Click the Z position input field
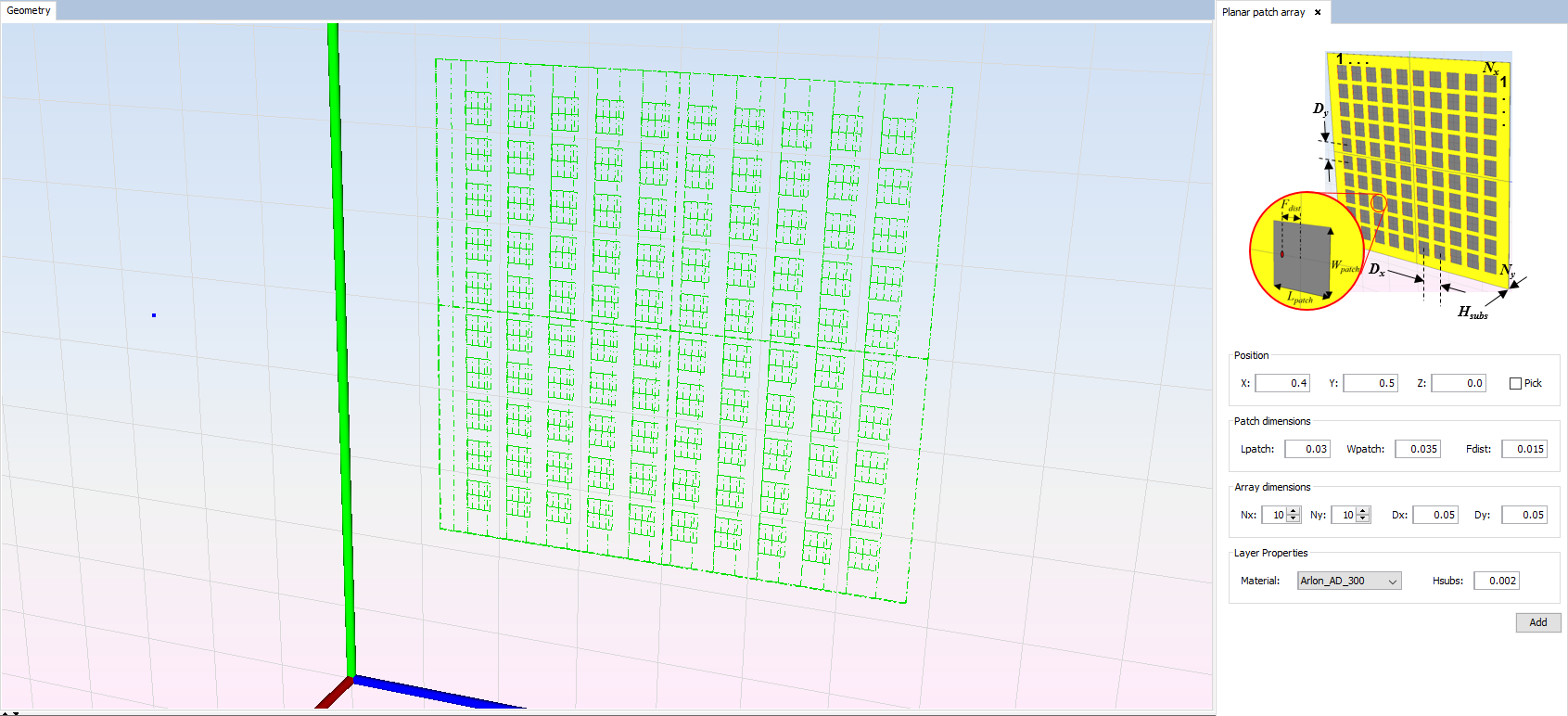 click(1458, 383)
